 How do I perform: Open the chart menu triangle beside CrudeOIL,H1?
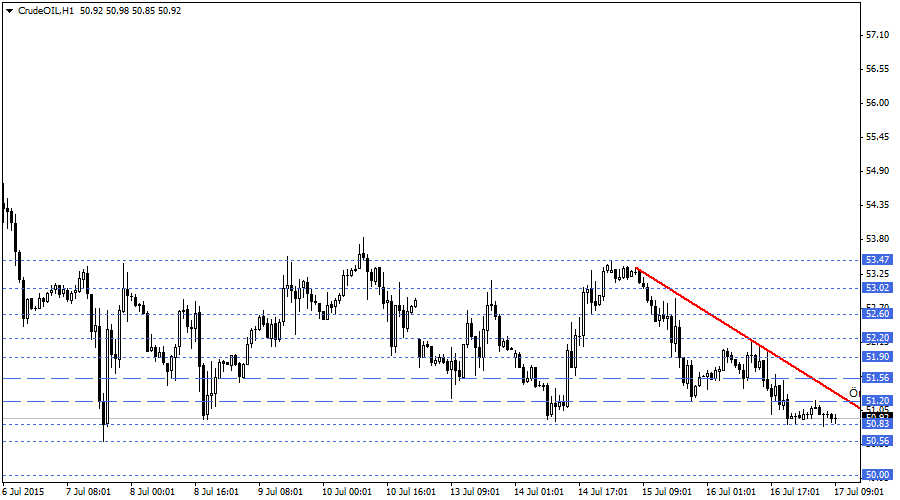tap(8, 10)
